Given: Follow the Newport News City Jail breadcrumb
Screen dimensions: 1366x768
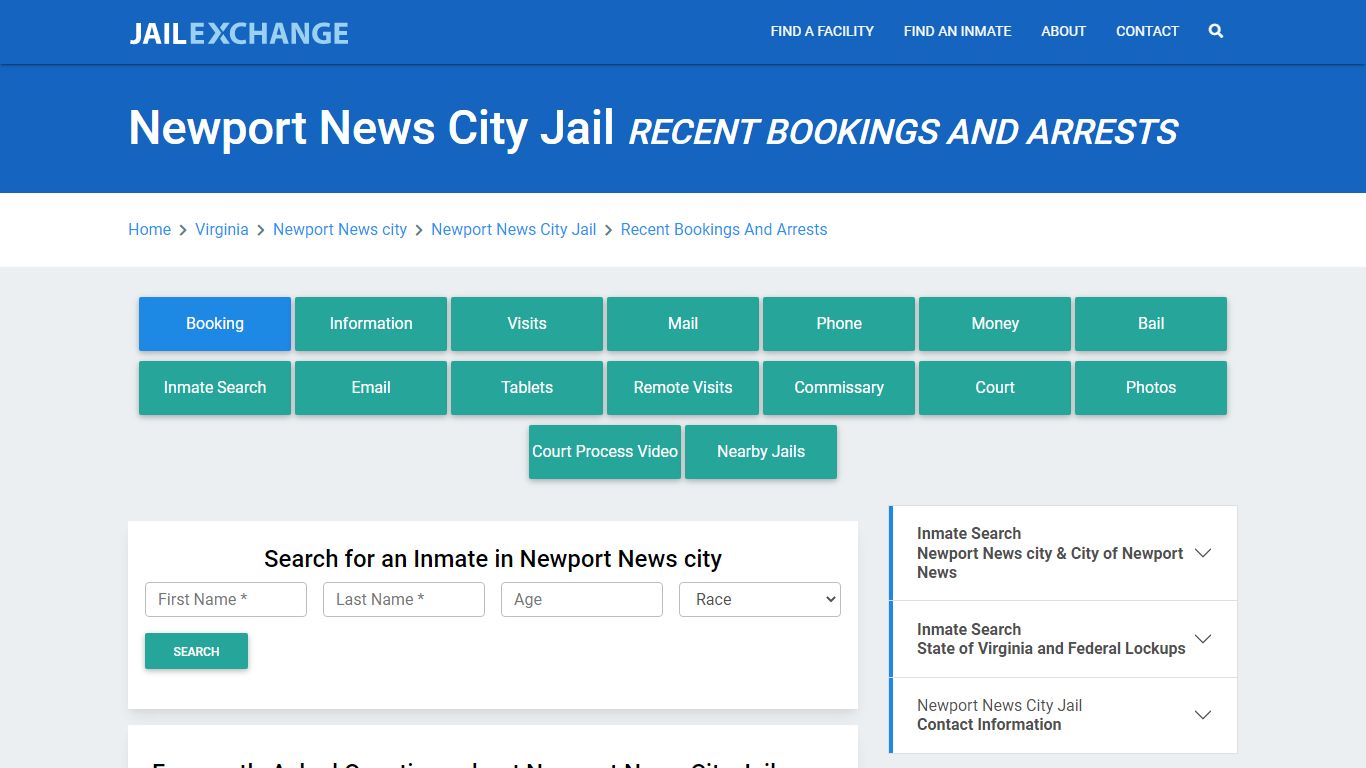Looking at the screenshot, I should click(x=513, y=229).
